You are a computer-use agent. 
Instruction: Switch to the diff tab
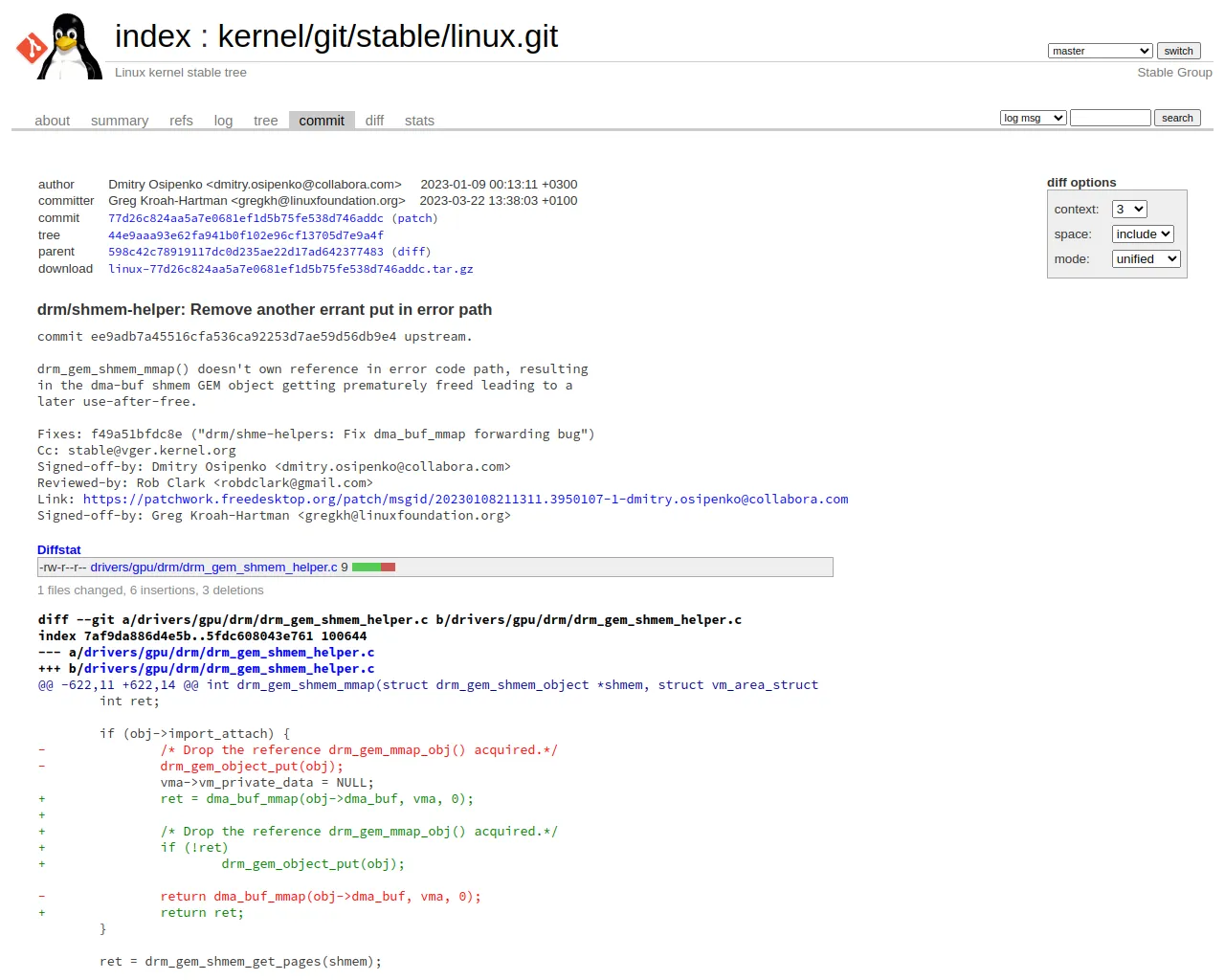point(374,121)
